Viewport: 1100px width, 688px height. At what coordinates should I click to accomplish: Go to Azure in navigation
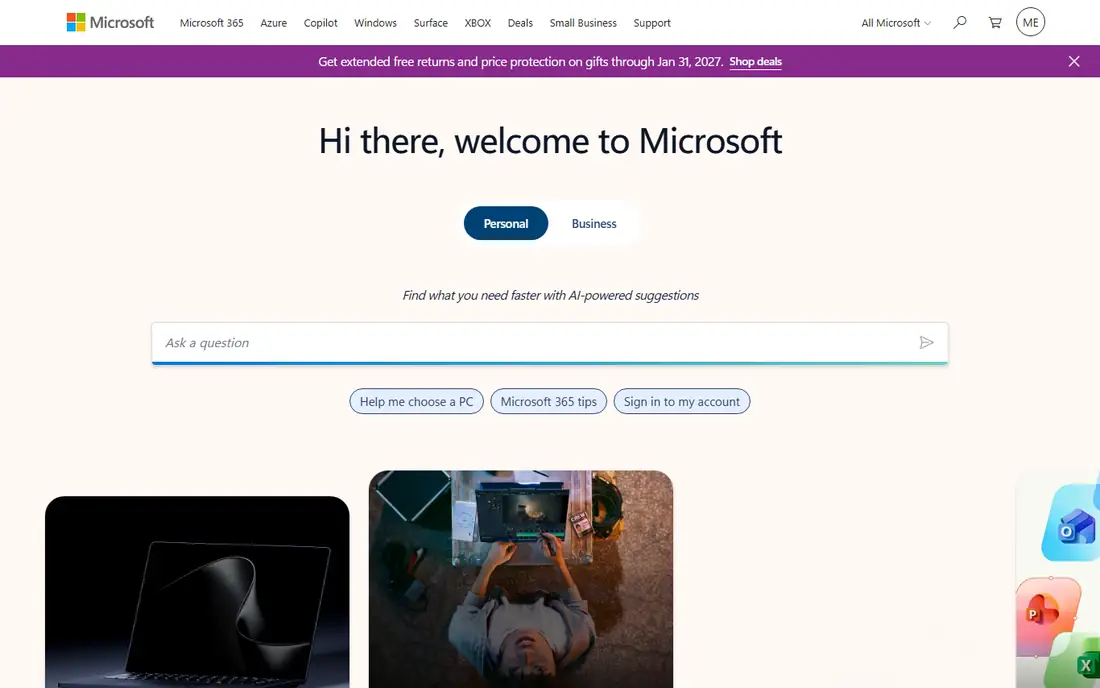tap(274, 23)
